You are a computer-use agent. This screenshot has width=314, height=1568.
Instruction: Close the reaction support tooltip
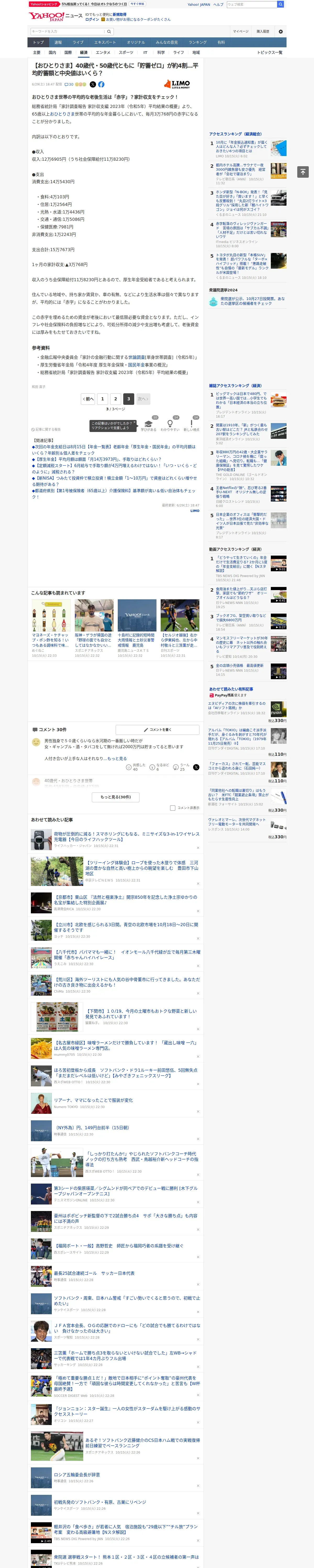click(135, 422)
